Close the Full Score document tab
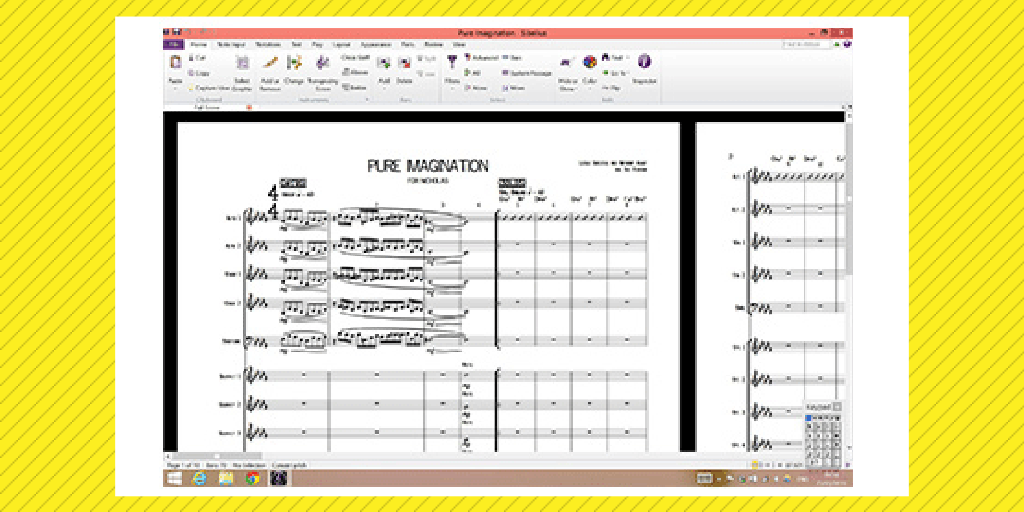1024x512 pixels. coord(248,106)
